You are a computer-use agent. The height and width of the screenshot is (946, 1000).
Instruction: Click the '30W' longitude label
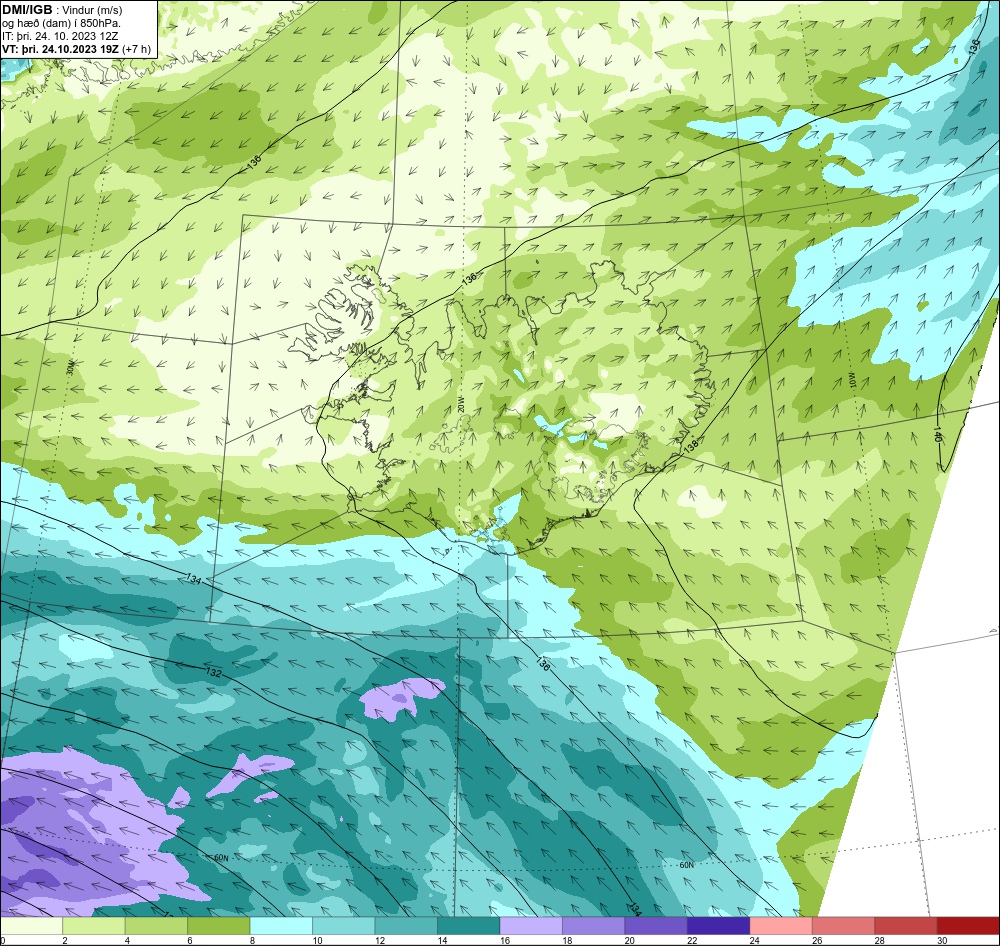pyautogui.click(x=70, y=367)
